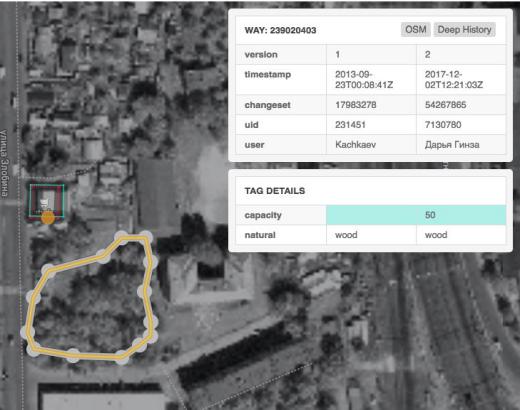Select user name Kachkaev
The image size is (520, 410).
[x=356, y=145]
